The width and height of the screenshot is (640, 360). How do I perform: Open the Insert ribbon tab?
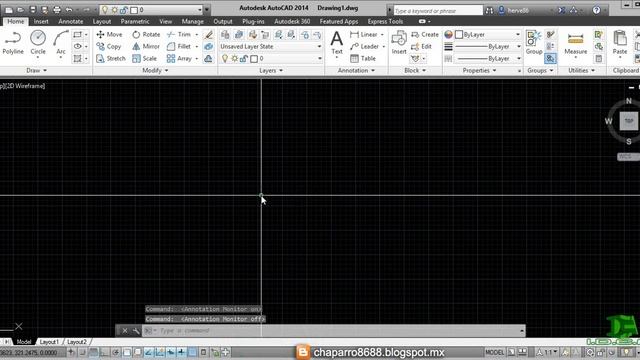41,21
